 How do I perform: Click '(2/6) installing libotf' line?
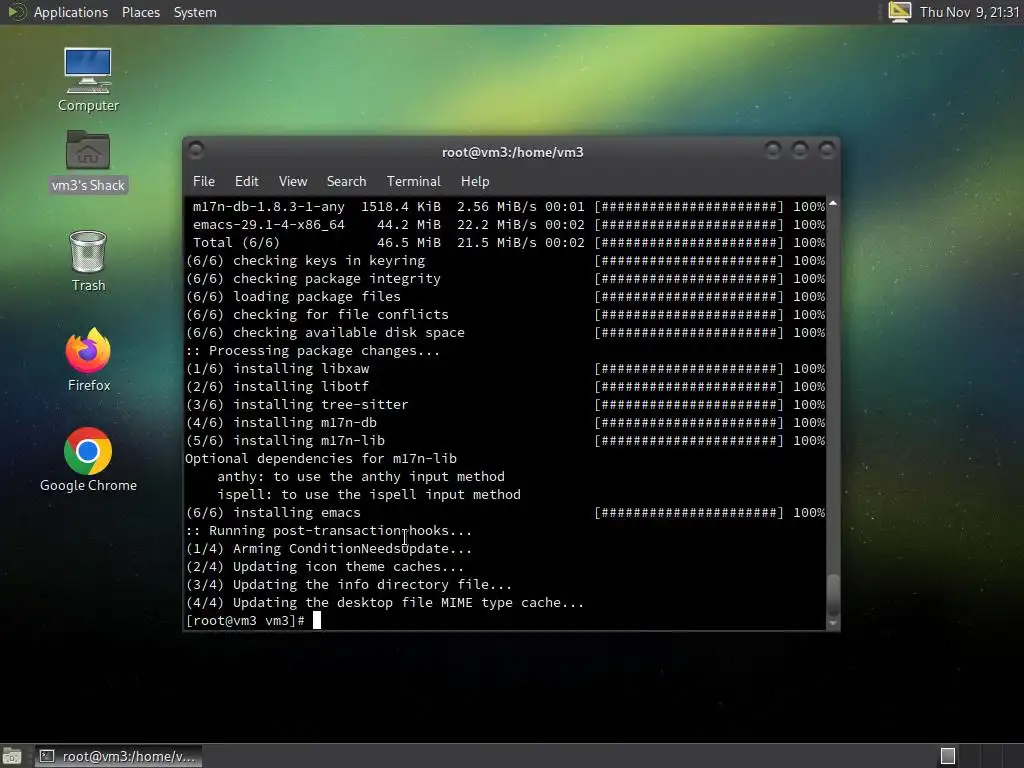click(x=278, y=387)
